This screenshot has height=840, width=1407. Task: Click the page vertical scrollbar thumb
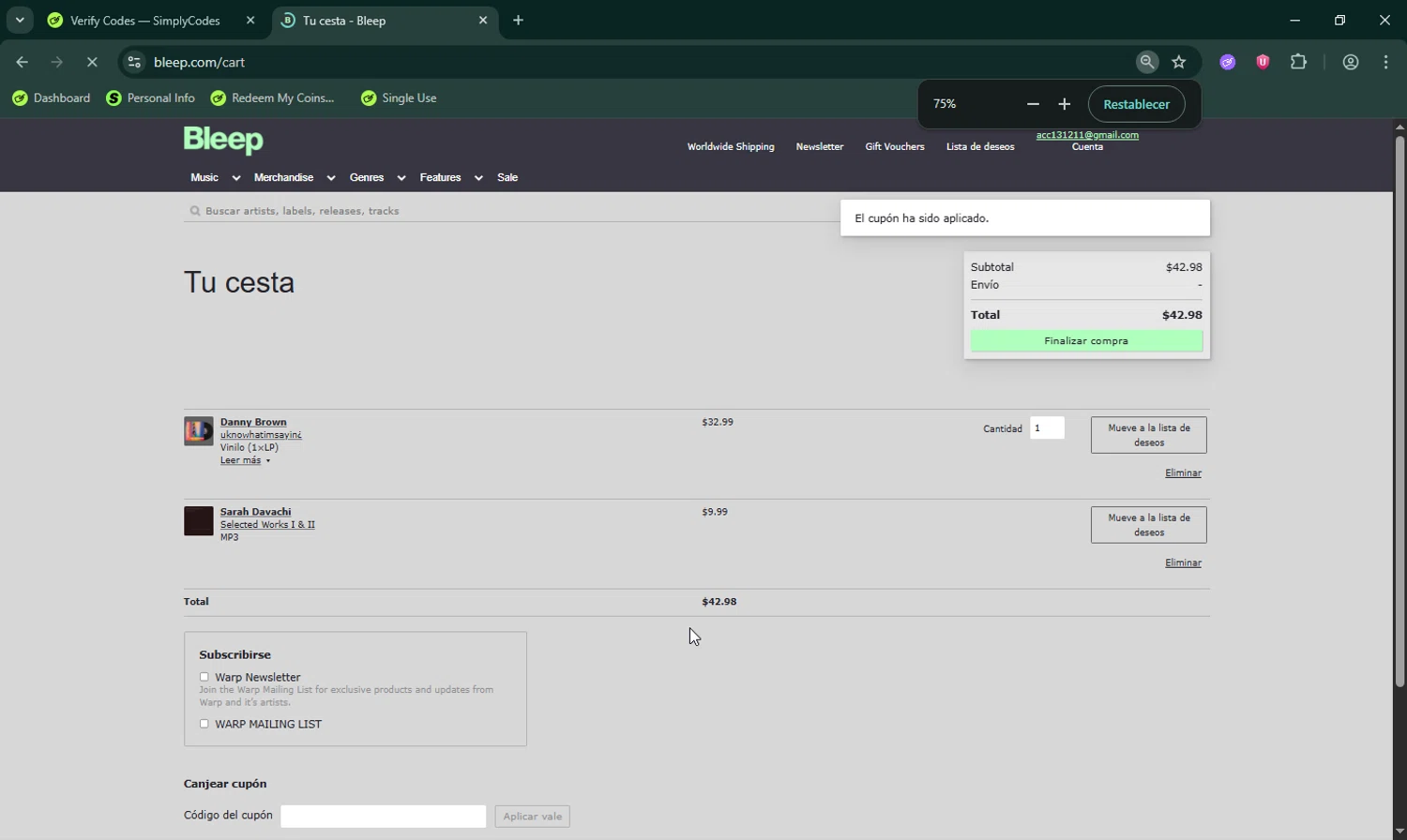tap(1399, 412)
